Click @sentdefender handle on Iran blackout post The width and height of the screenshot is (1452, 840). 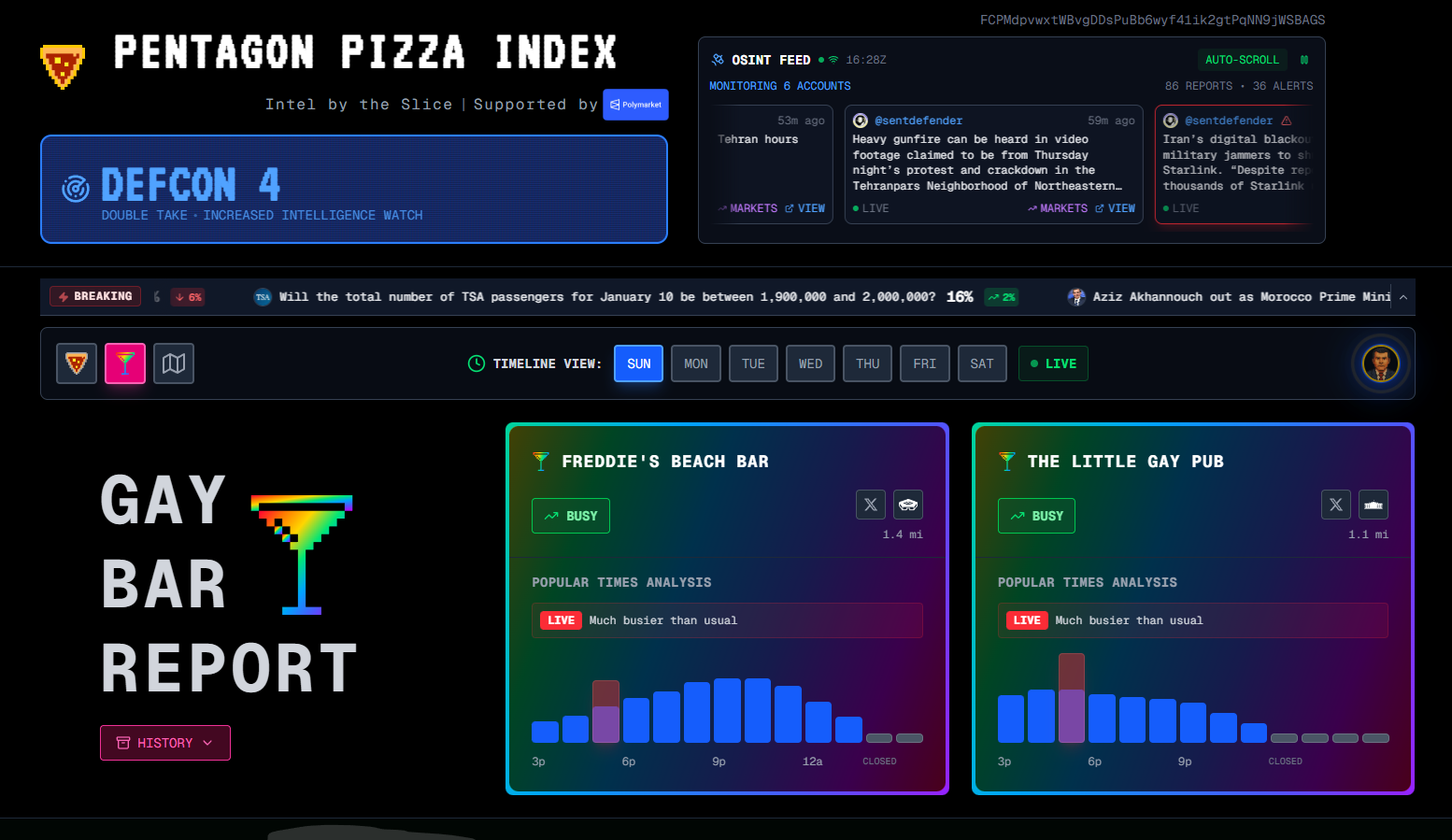click(1229, 121)
